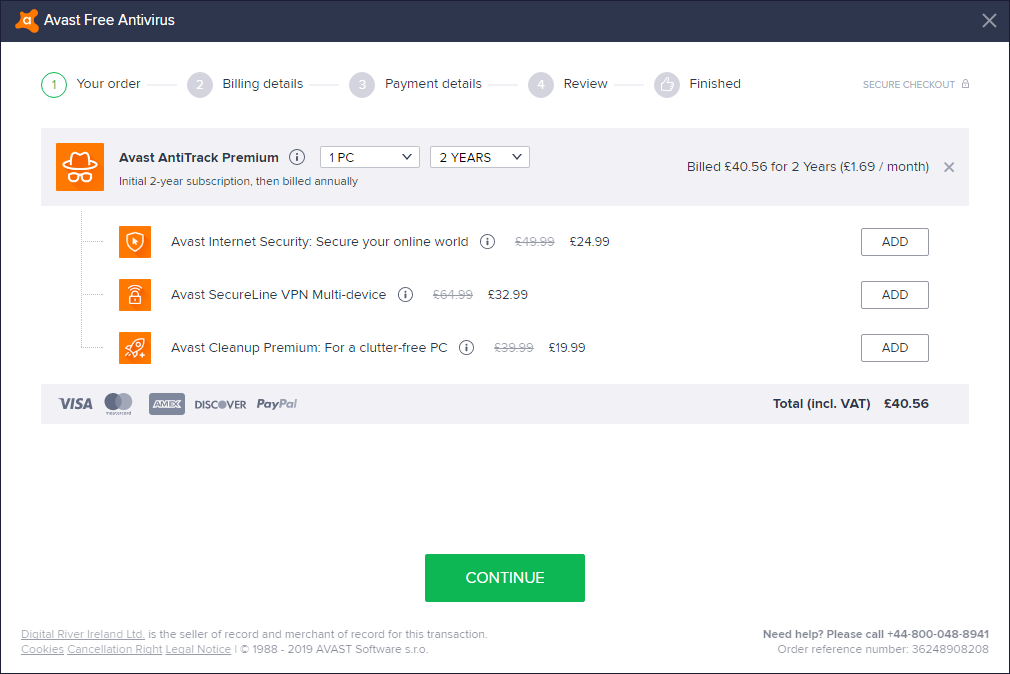The image size is (1010, 674).
Task: Go to Billing details step
Action: click(x=263, y=84)
